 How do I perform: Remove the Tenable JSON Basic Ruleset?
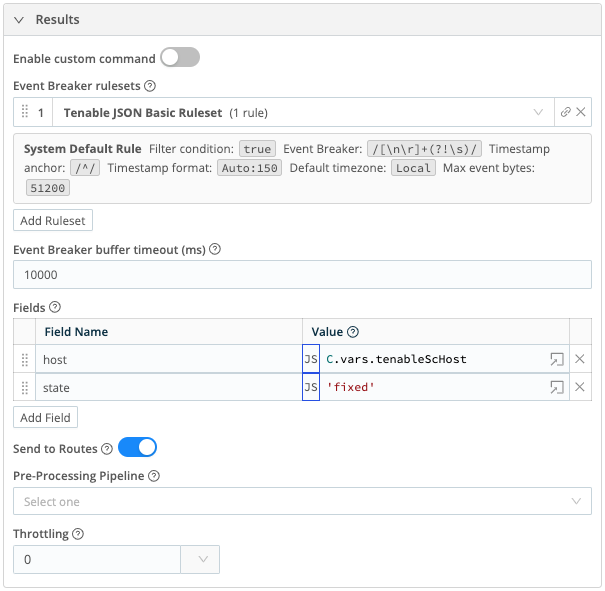[581, 112]
